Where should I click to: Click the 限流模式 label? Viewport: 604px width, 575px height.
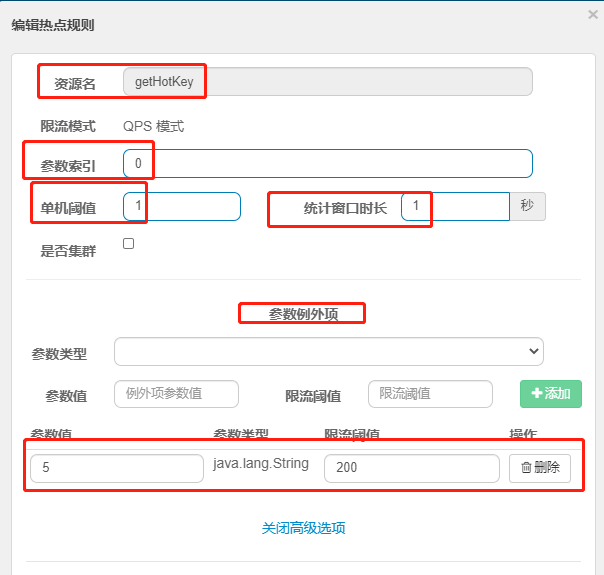68,126
